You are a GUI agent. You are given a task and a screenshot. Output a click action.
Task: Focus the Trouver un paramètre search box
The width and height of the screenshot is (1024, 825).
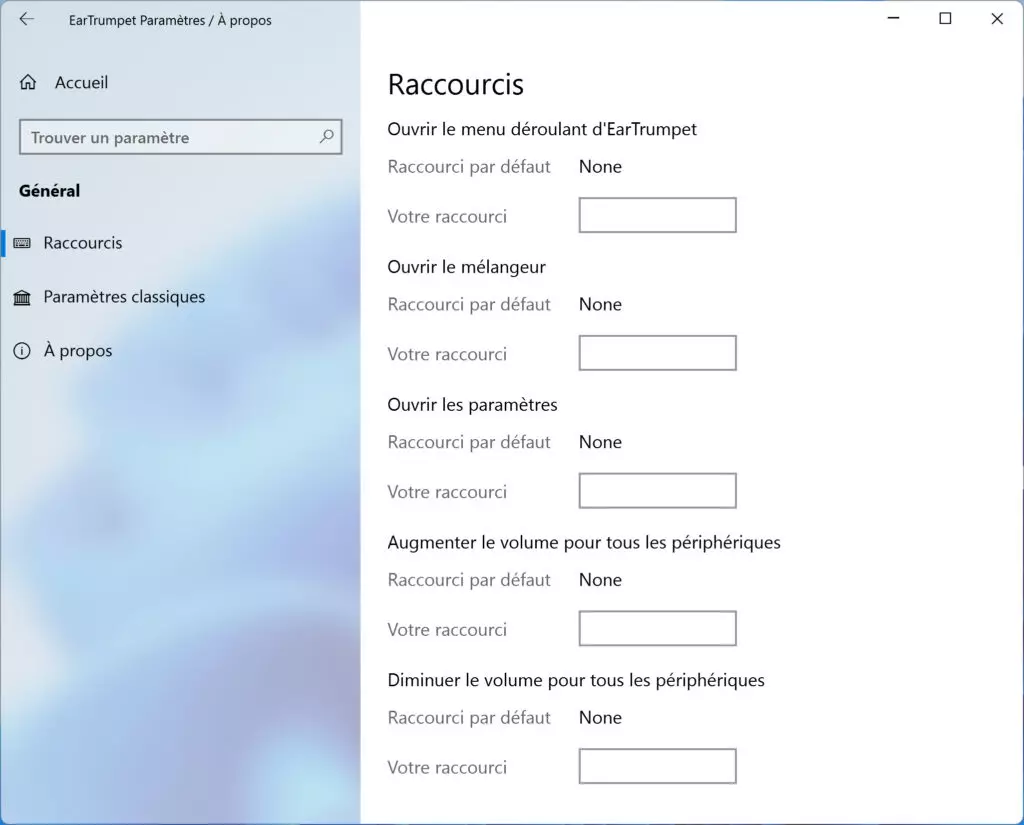tap(180, 137)
